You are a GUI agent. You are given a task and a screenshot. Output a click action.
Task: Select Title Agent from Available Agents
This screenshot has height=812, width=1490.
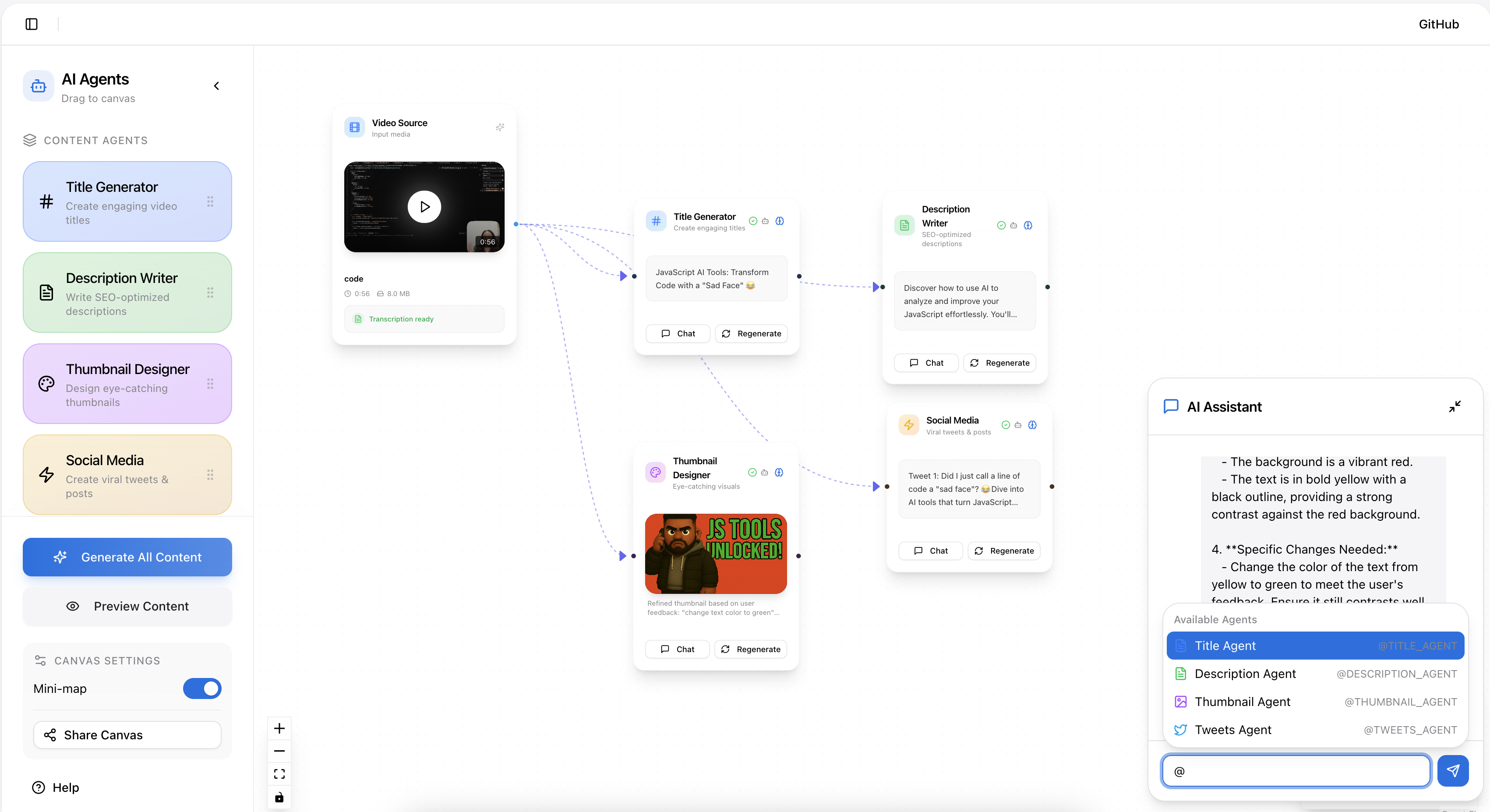tap(1315, 646)
